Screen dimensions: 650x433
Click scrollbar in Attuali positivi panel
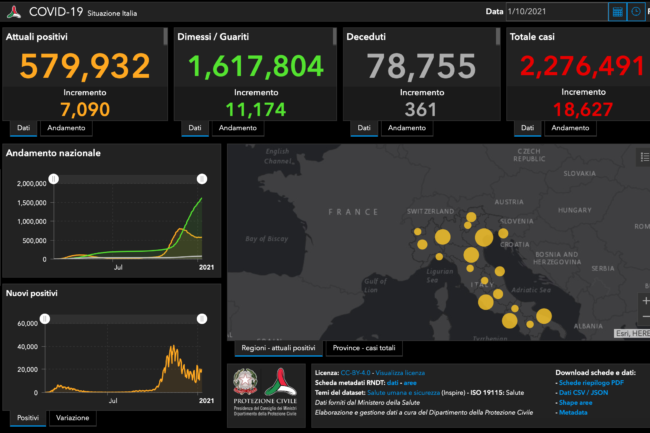coord(165,36)
